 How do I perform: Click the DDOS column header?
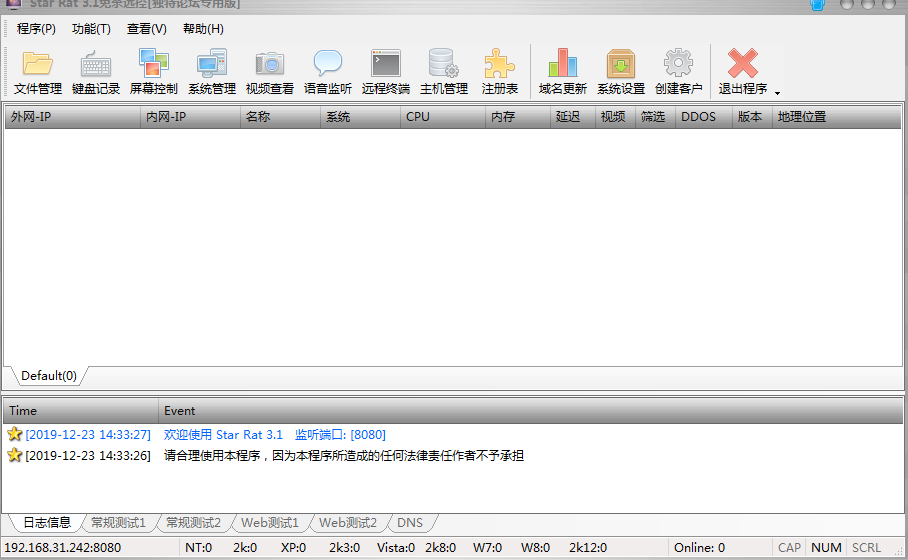[x=704, y=116]
